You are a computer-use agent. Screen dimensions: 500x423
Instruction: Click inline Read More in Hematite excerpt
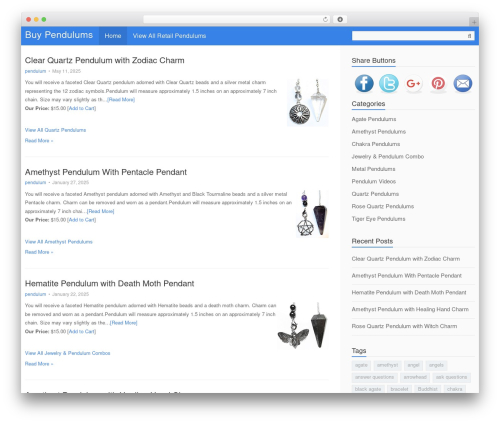(123, 323)
